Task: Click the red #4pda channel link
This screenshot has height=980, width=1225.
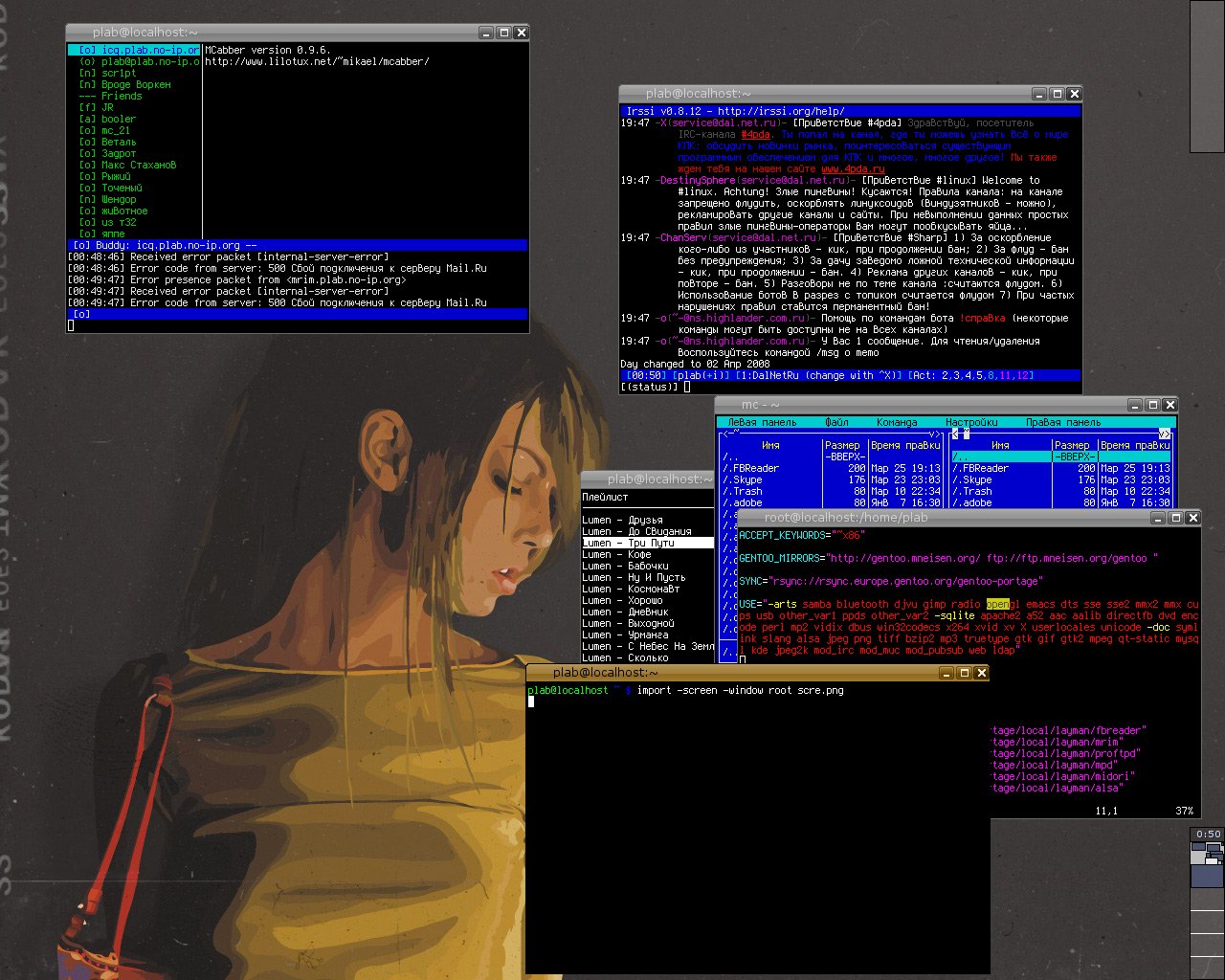Action: coord(756,134)
